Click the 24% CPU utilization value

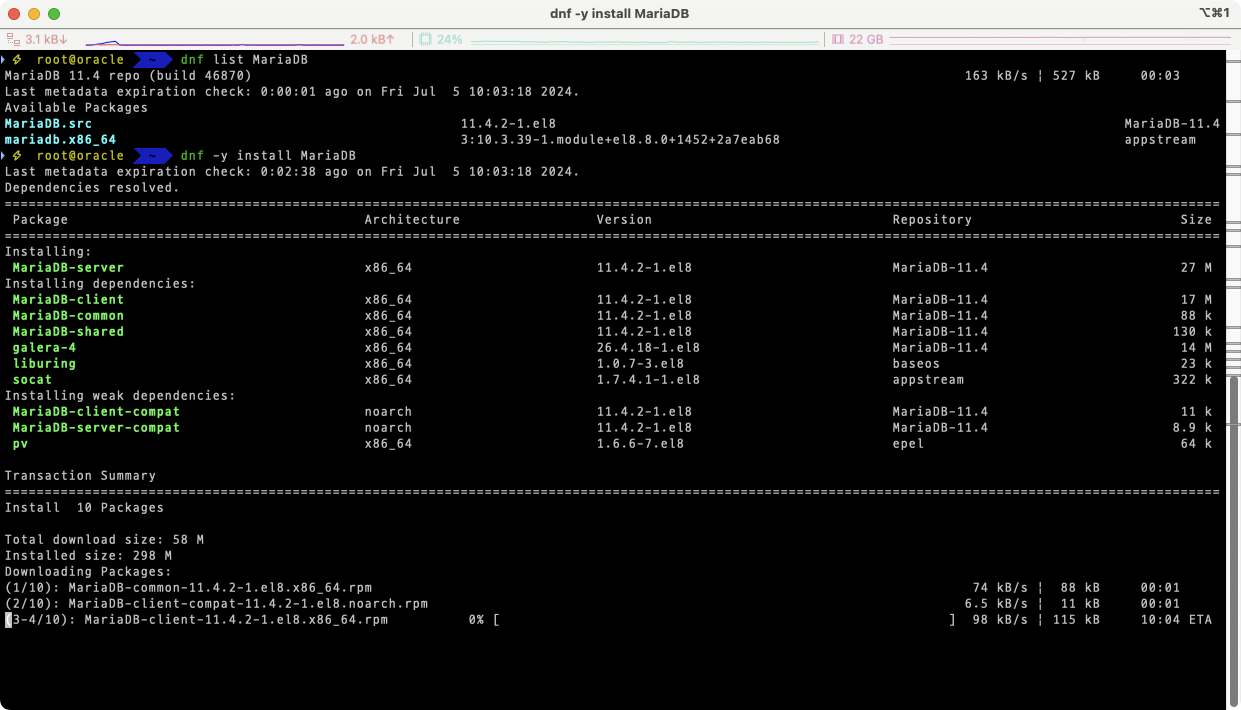tap(450, 40)
